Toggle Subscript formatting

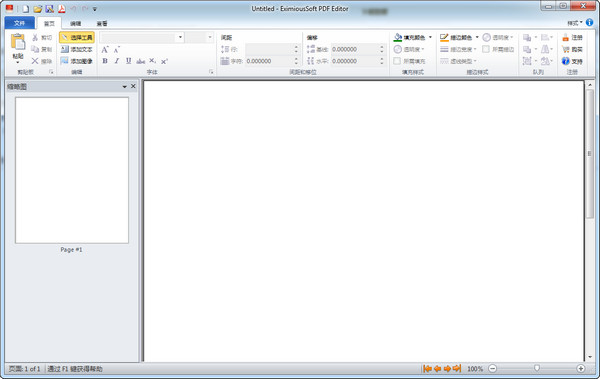point(152,61)
